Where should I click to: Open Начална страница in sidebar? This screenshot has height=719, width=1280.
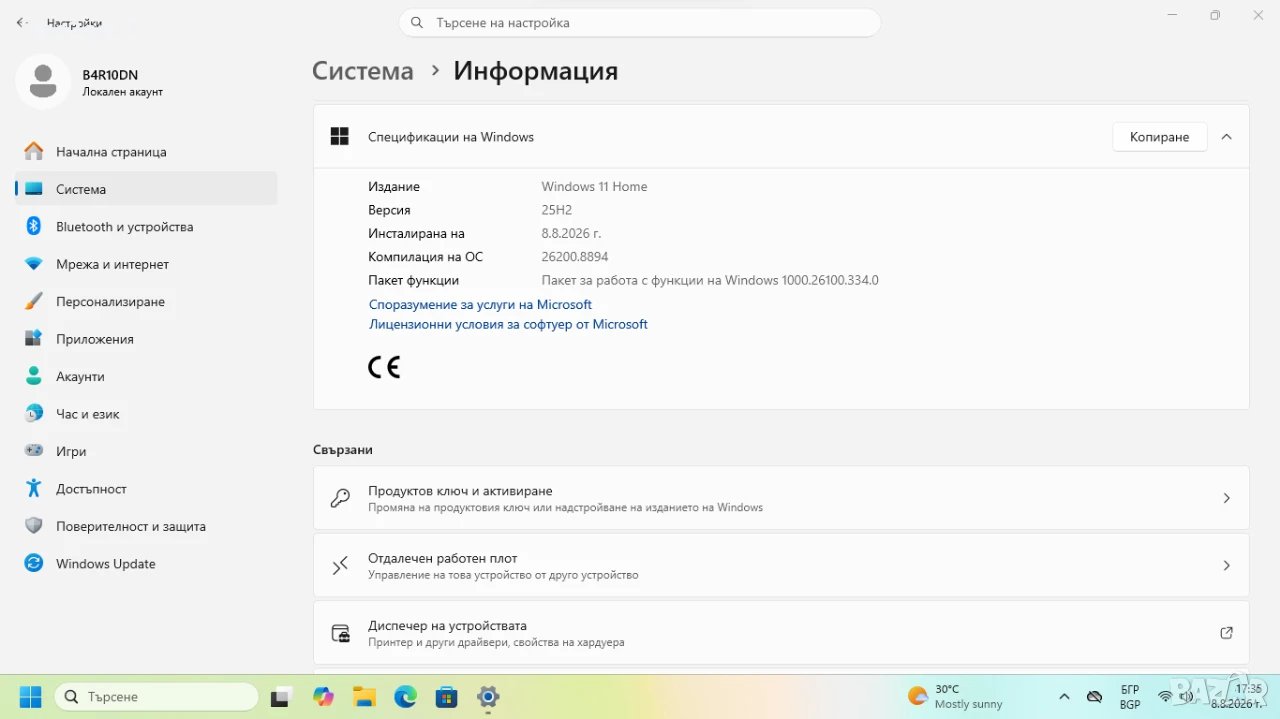pos(146,152)
